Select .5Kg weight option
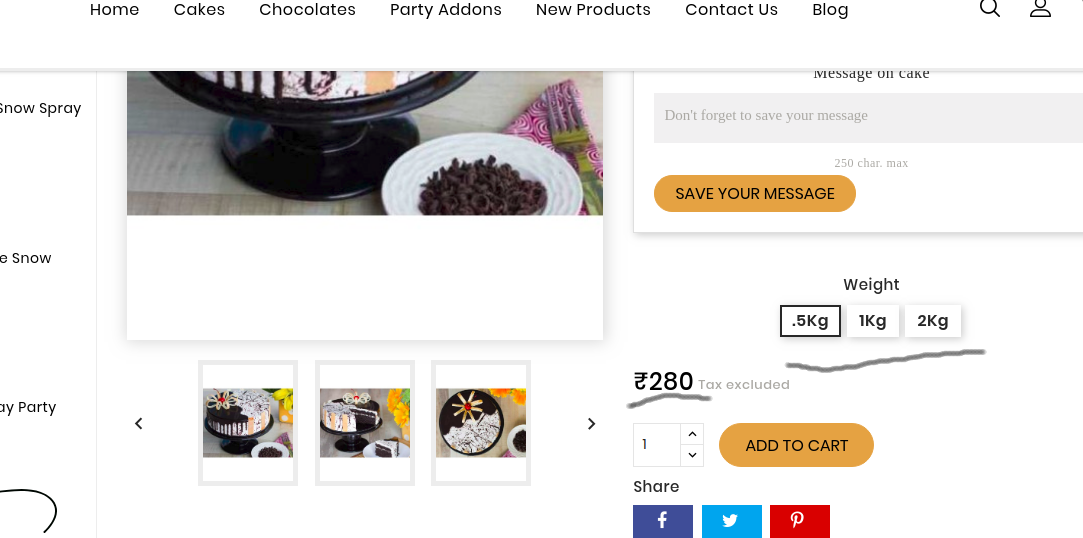This screenshot has width=1083, height=538. pos(810,321)
